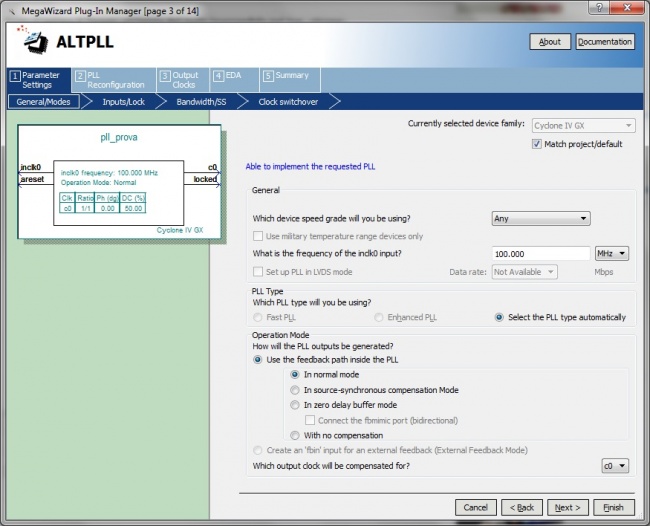This screenshot has height=526, width=650.
Task: Toggle Connect the fbmimic port checkbox
Action: [310, 420]
